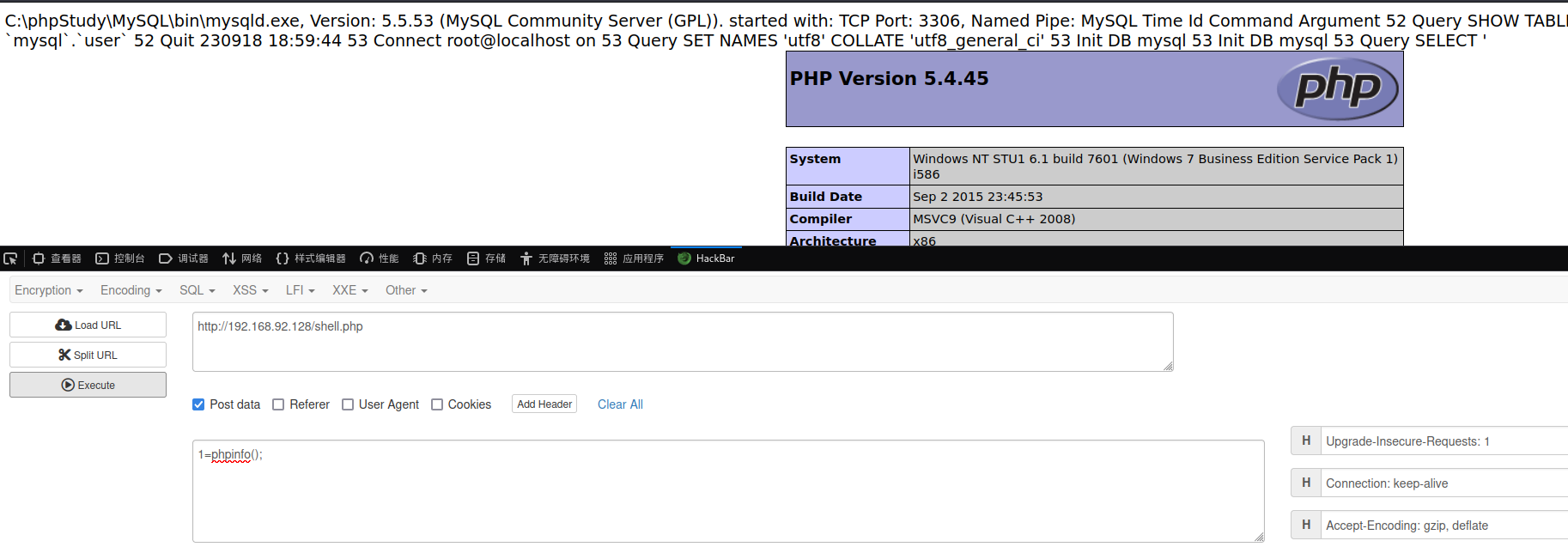Screen dimensions: 1568x547
Task: Uncheck the Post data checkbox
Action: point(198,404)
